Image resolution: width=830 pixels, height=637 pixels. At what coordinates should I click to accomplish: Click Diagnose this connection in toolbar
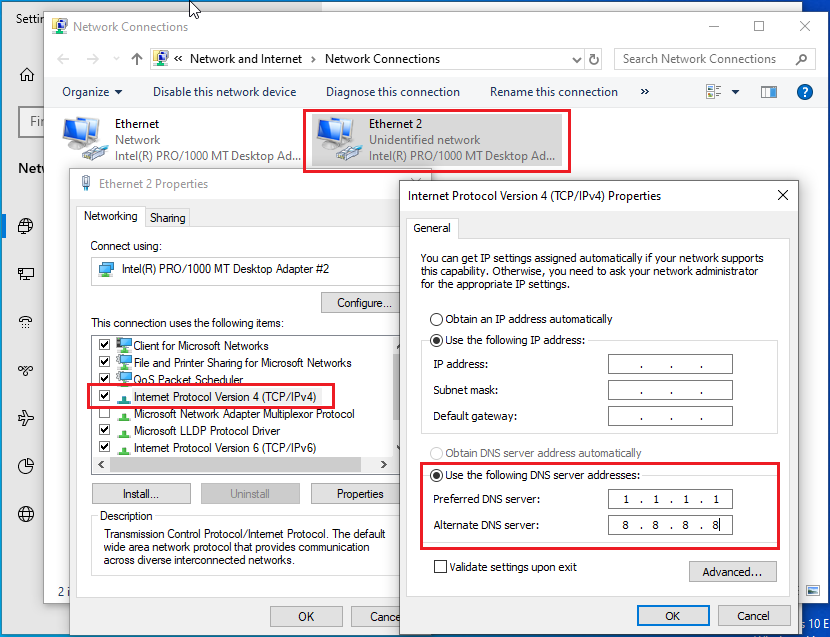click(x=392, y=92)
